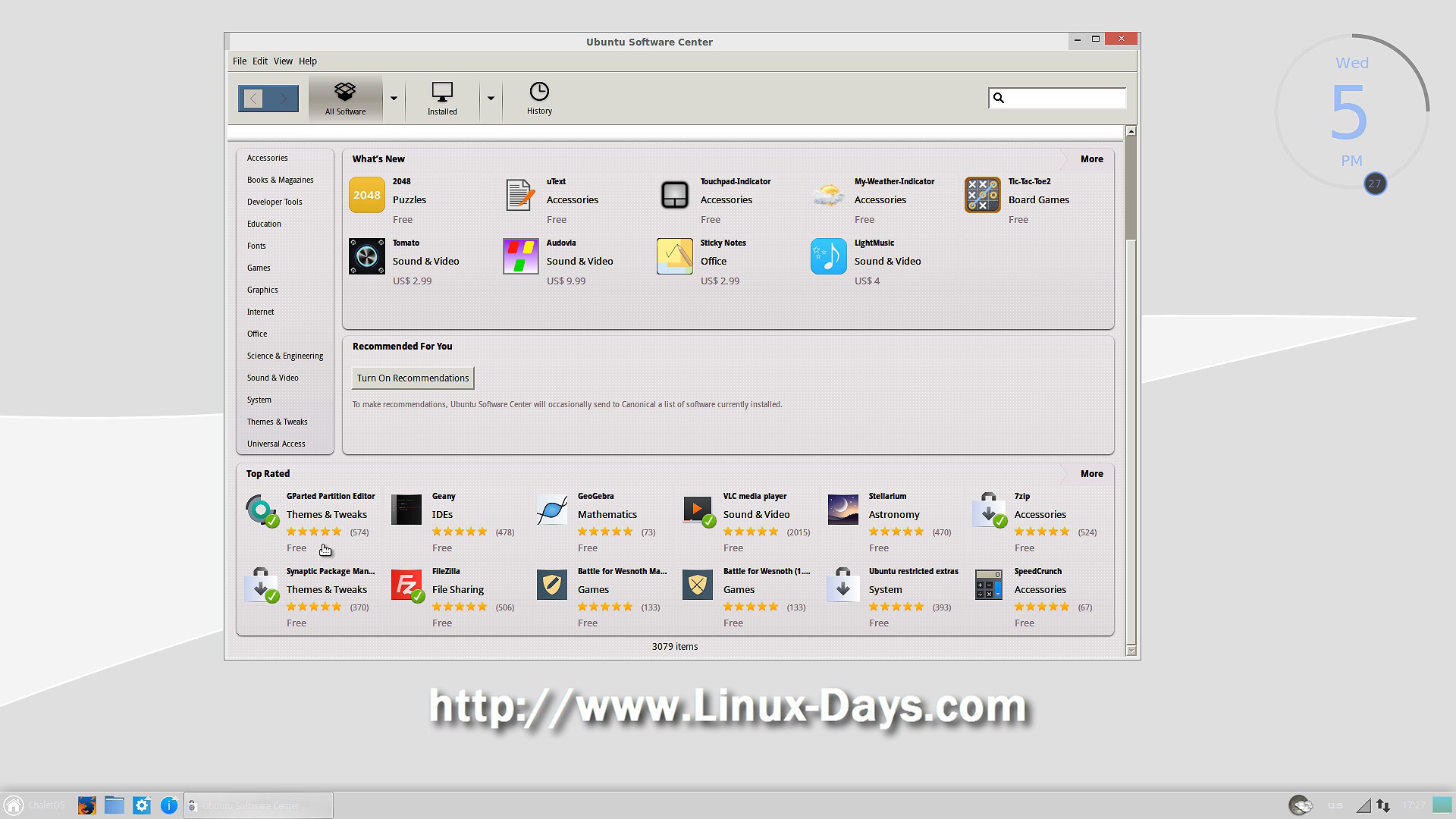Image resolution: width=1456 pixels, height=819 pixels.
Task: Select the Books & Magazines category
Action: (x=281, y=180)
